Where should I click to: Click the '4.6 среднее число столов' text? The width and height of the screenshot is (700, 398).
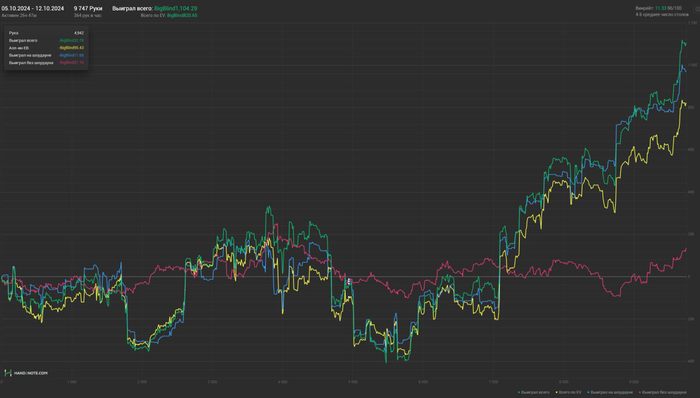coord(662,15)
